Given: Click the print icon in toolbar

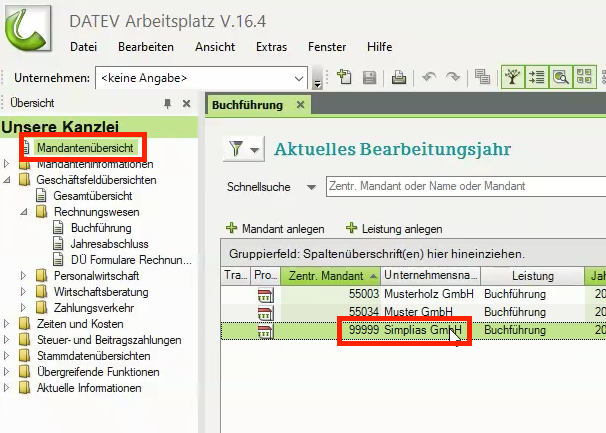Looking at the screenshot, I should click(x=398, y=77).
